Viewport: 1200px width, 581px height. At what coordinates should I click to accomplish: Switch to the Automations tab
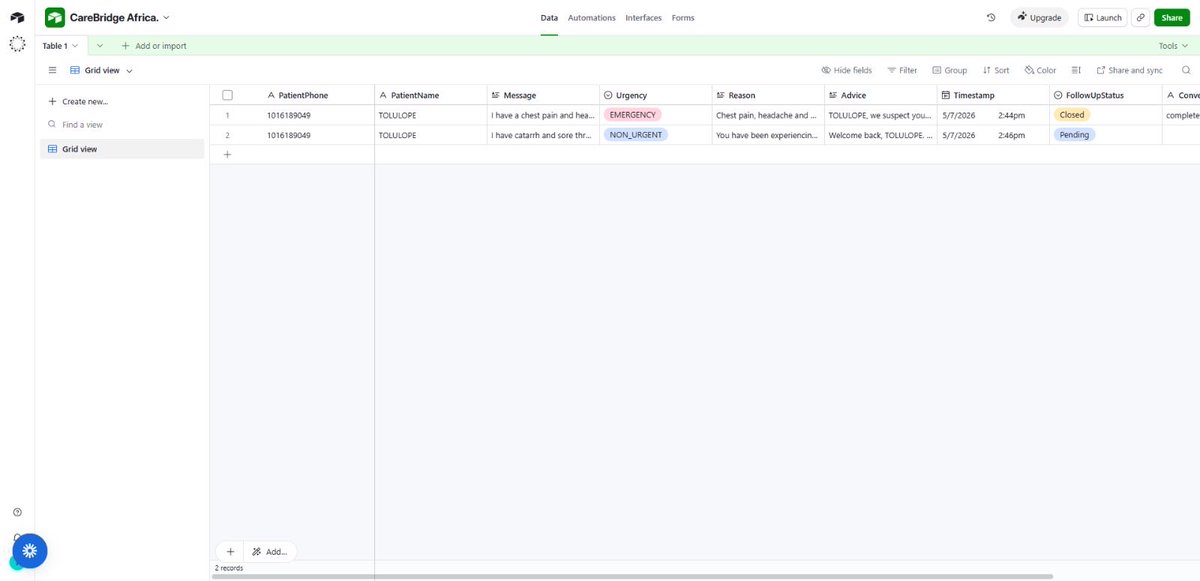(592, 18)
